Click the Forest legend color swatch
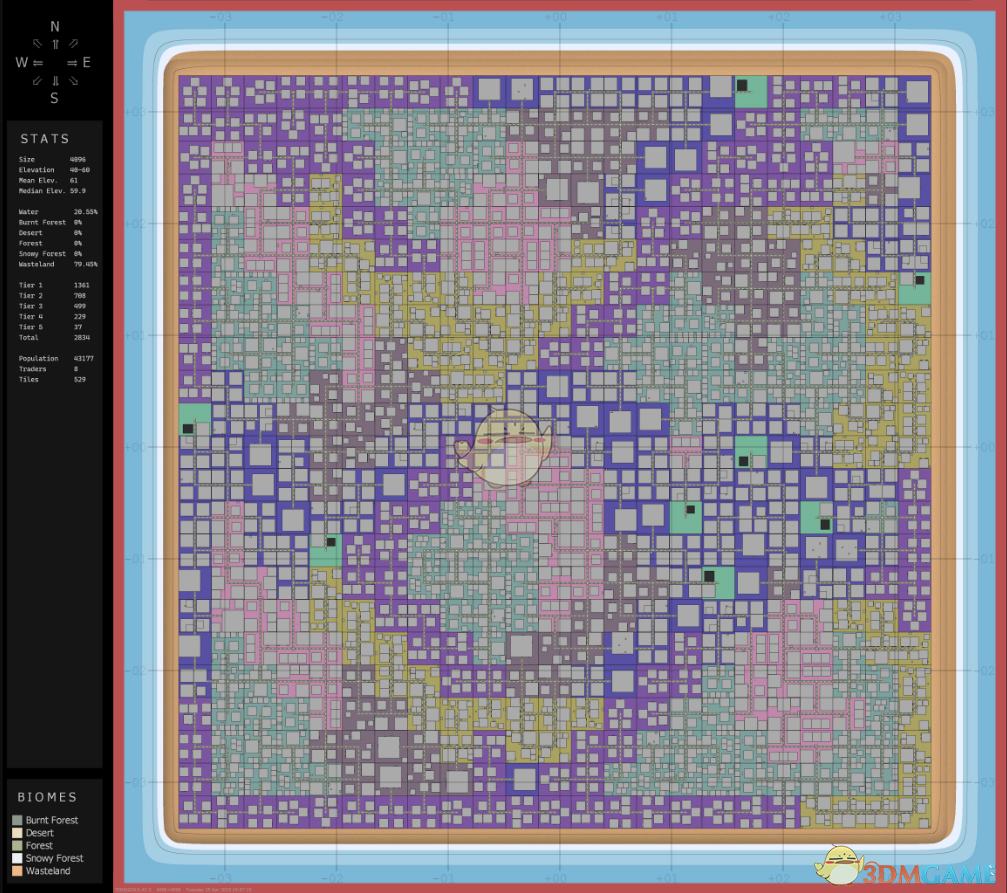Viewport: 1007px width, 893px height. [x=17, y=845]
